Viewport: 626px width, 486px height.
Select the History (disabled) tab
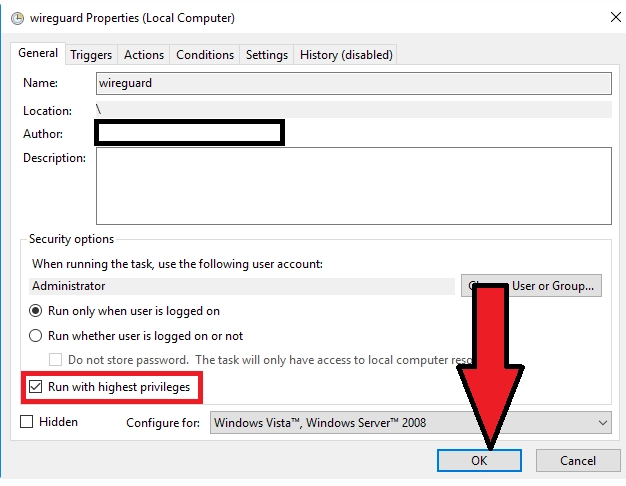tap(346, 55)
